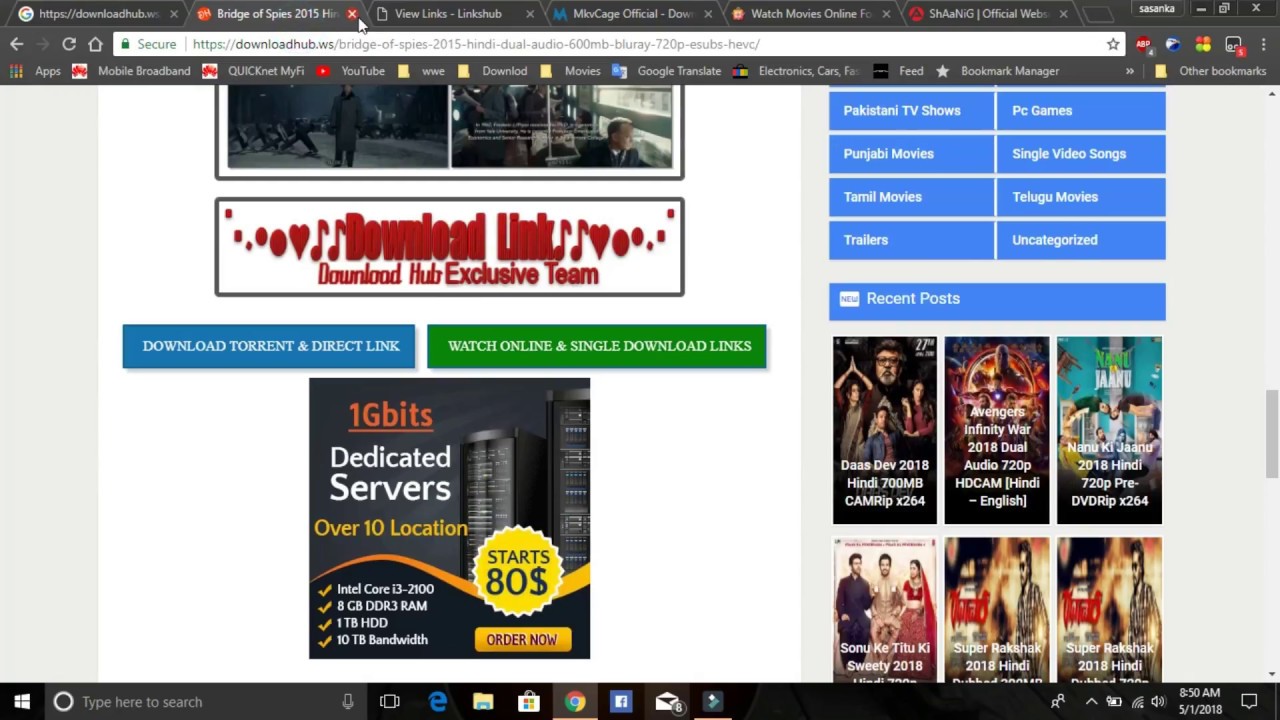This screenshot has width=1280, height=720.
Task: Open the Mail app in taskbar
Action: [x=667, y=702]
